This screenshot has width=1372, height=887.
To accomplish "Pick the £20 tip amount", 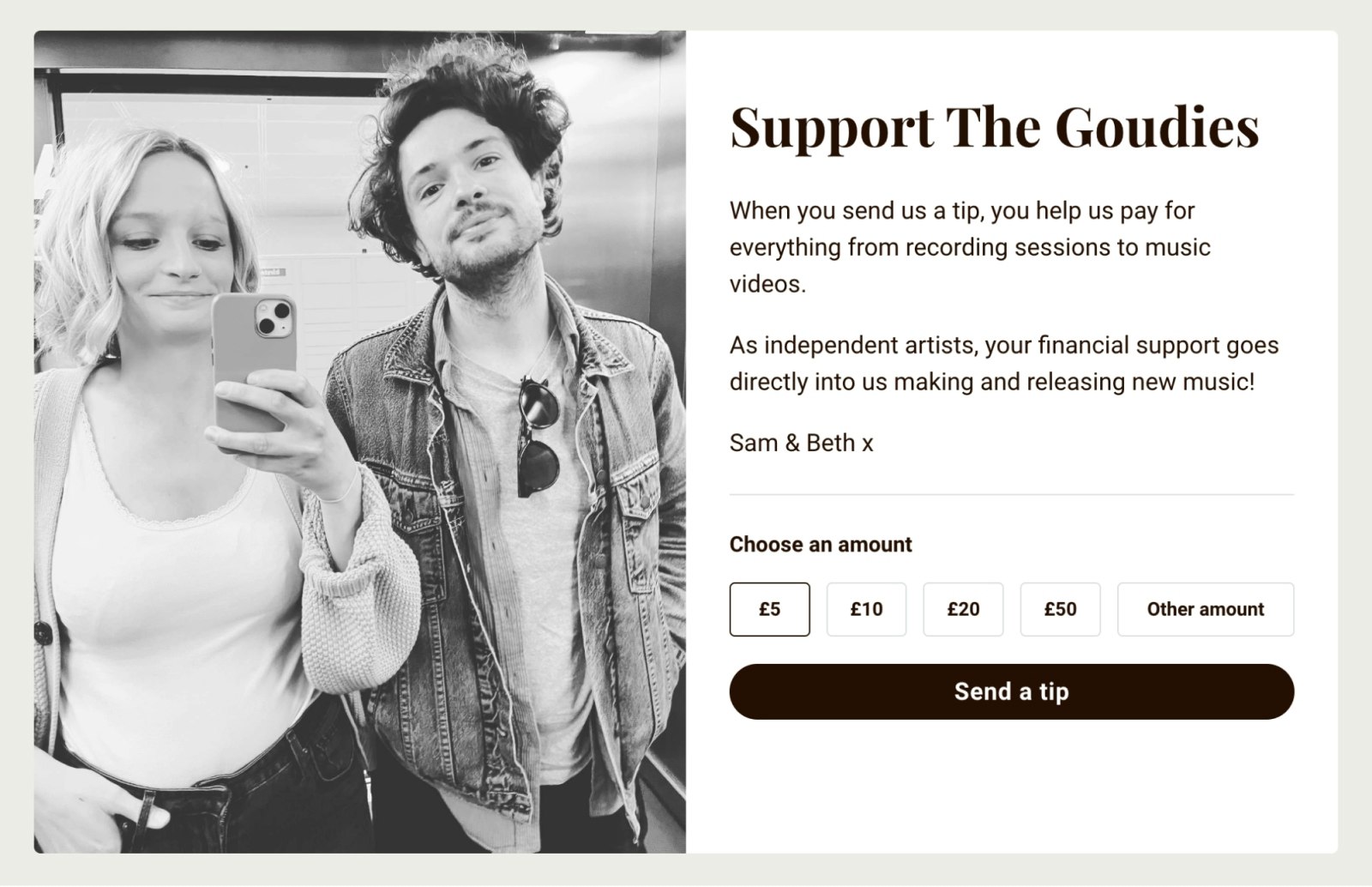I will (963, 609).
